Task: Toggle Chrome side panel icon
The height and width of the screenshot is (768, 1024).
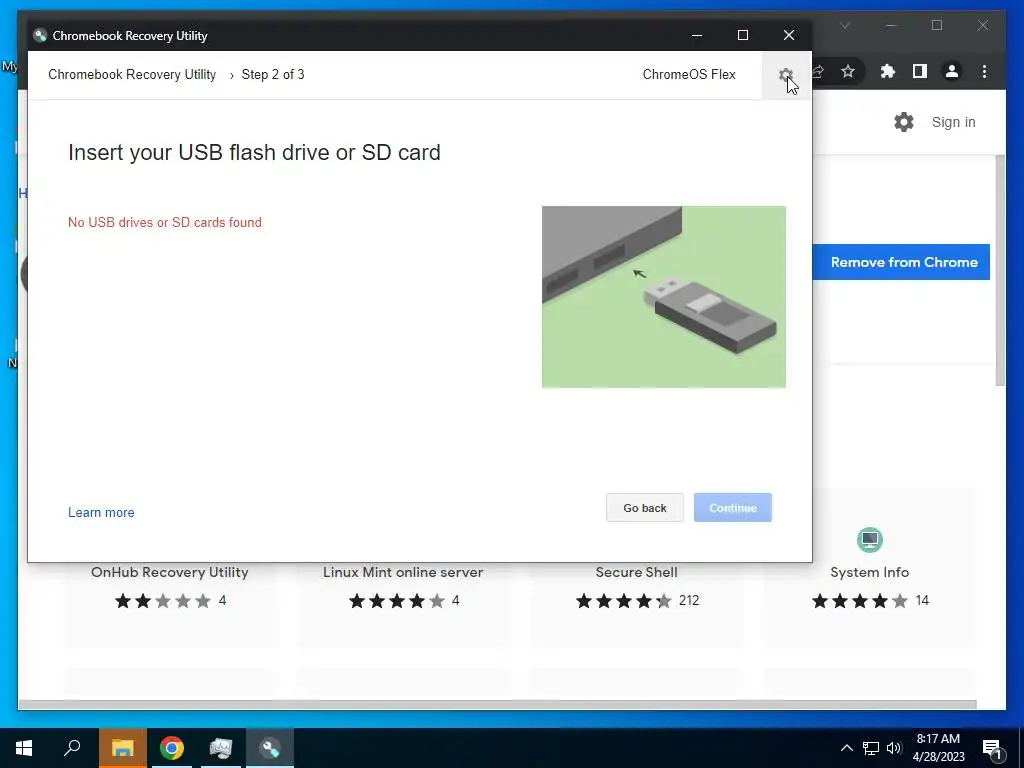Action: point(920,71)
